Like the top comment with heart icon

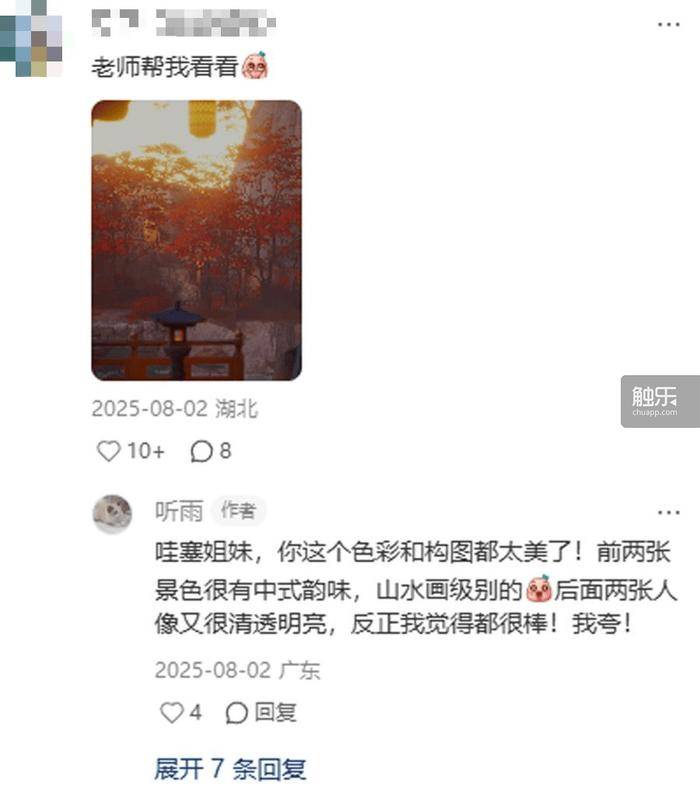coord(109,451)
